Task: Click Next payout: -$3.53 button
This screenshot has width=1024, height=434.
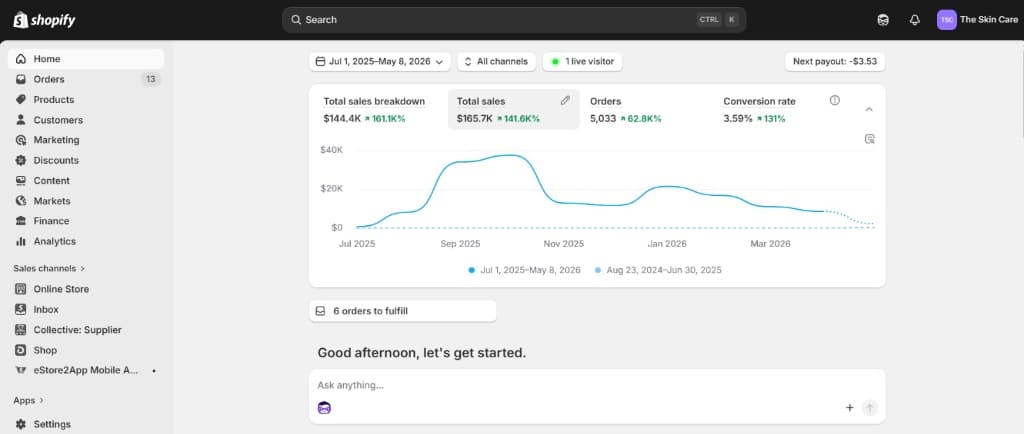Action: [x=835, y=61]
